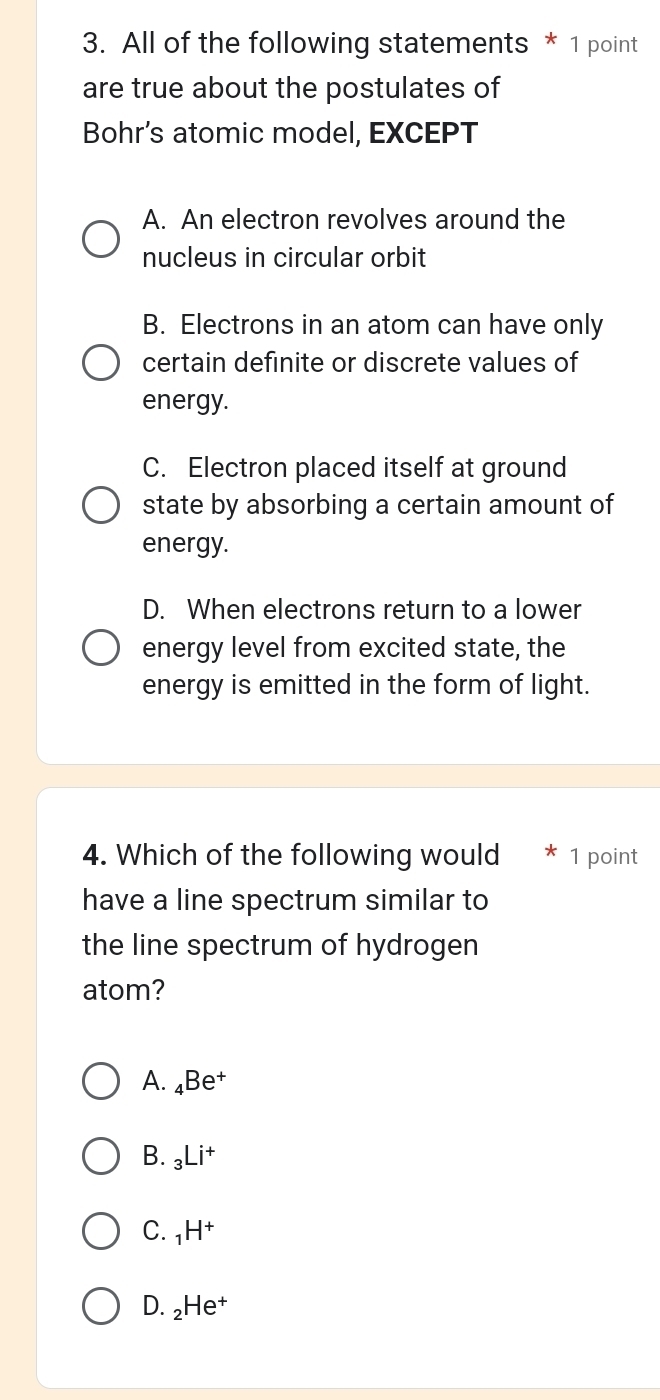Image resolution: width=660 pixels, height=1400 pixels.
Task: Select option B about discrete energy values
Action: pos(100,363)
